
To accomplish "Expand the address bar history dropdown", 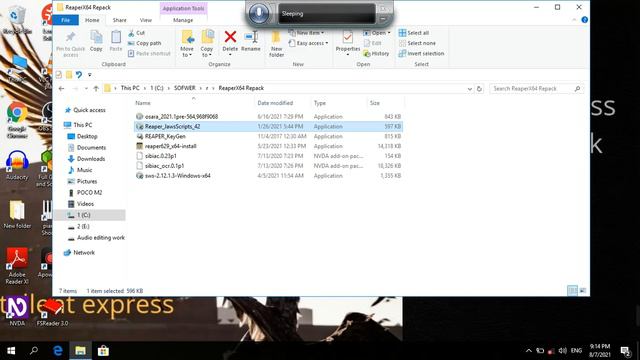I will coord(469,89).
